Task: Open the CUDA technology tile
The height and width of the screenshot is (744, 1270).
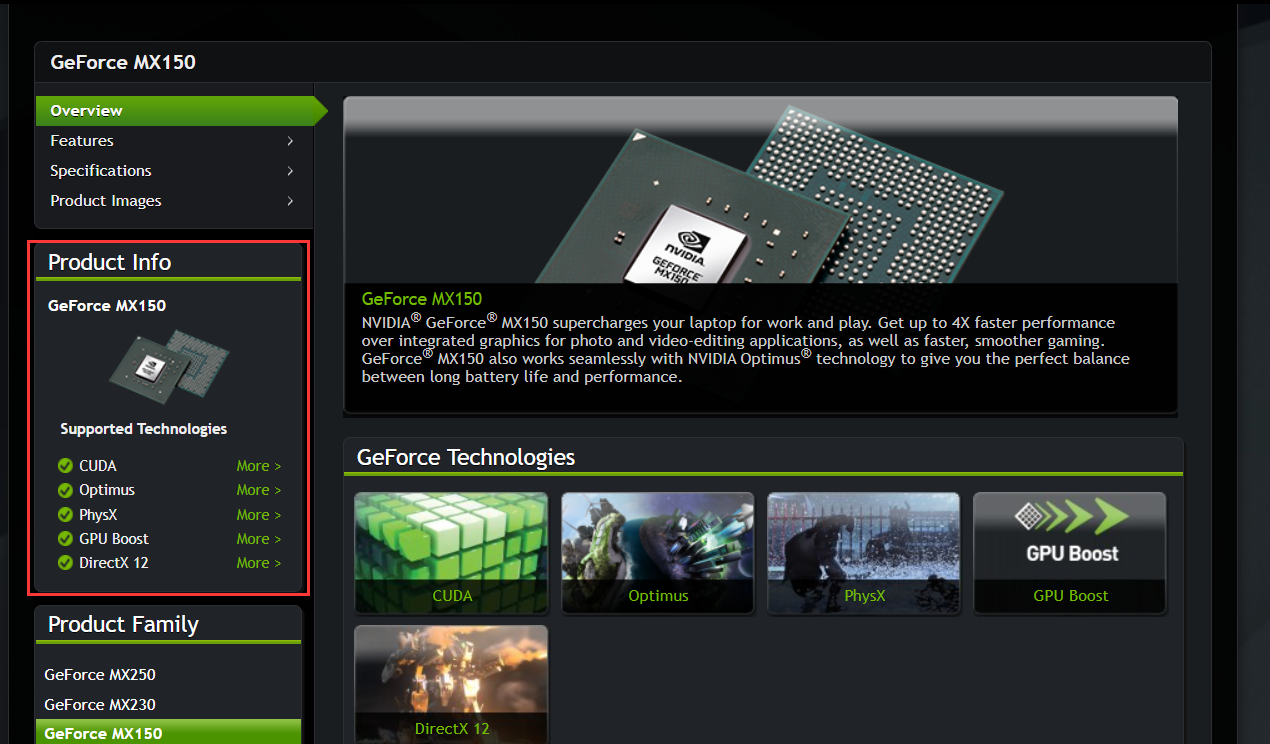Action: pyautogui.click(x=451, y=552)
